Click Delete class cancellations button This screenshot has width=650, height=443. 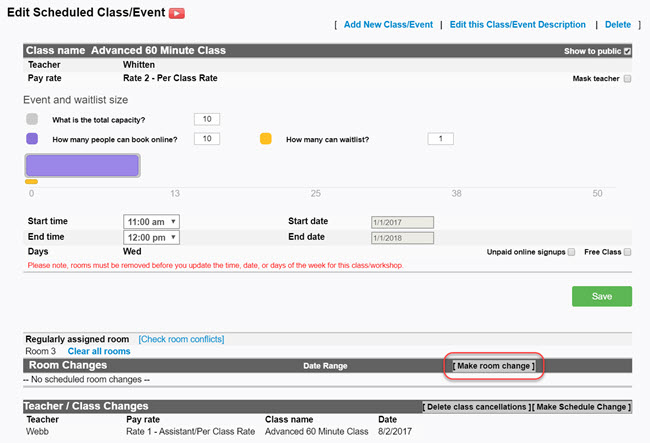[475, 407]
